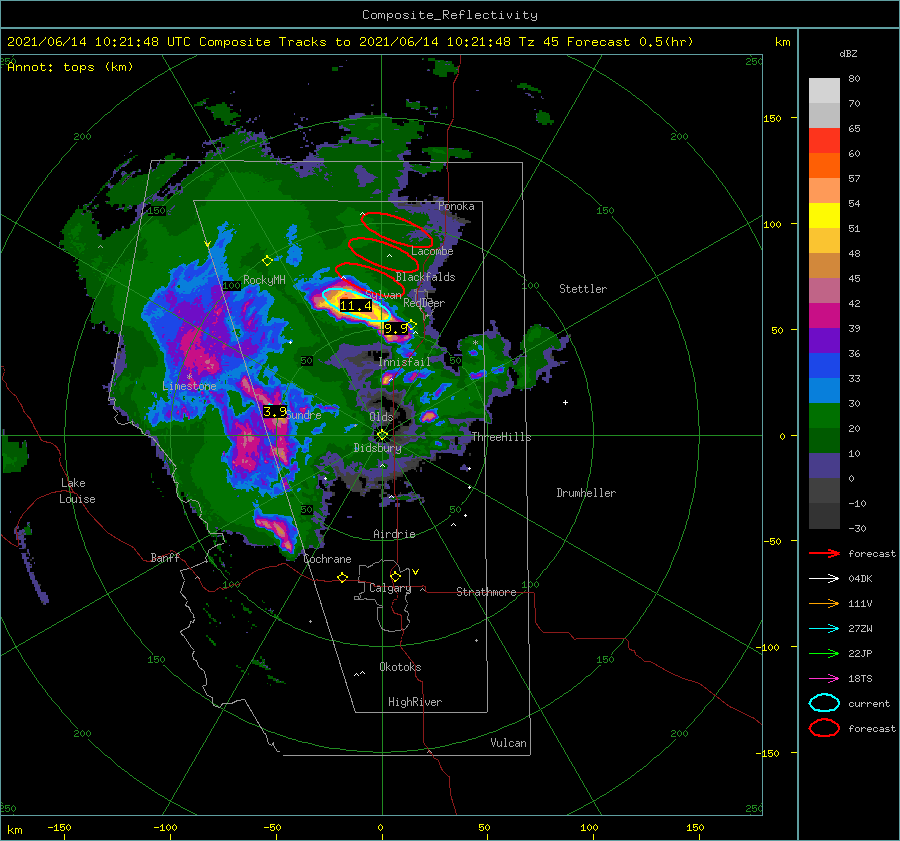Click the Stettler town label
This screenshot has width=900, height=841.
click(x=583, y=289)
